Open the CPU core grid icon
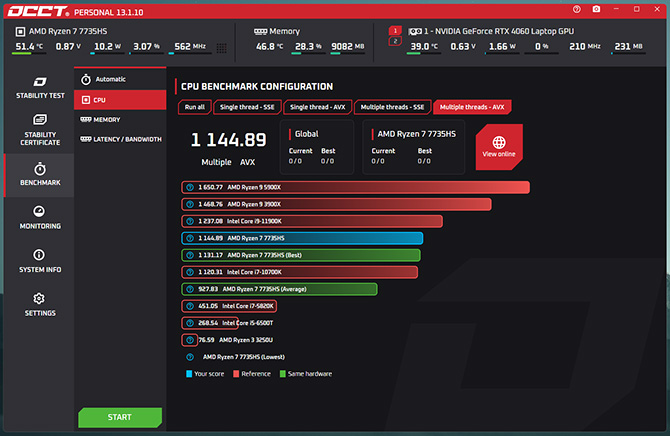 pos(221,48)
